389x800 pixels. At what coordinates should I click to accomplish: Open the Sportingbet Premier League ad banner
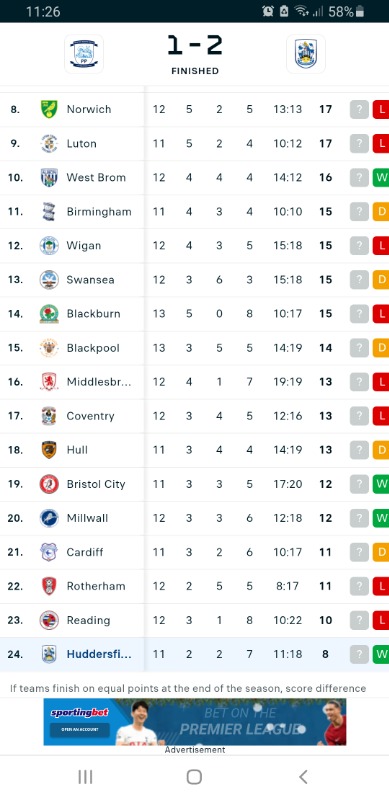(194, 722)
